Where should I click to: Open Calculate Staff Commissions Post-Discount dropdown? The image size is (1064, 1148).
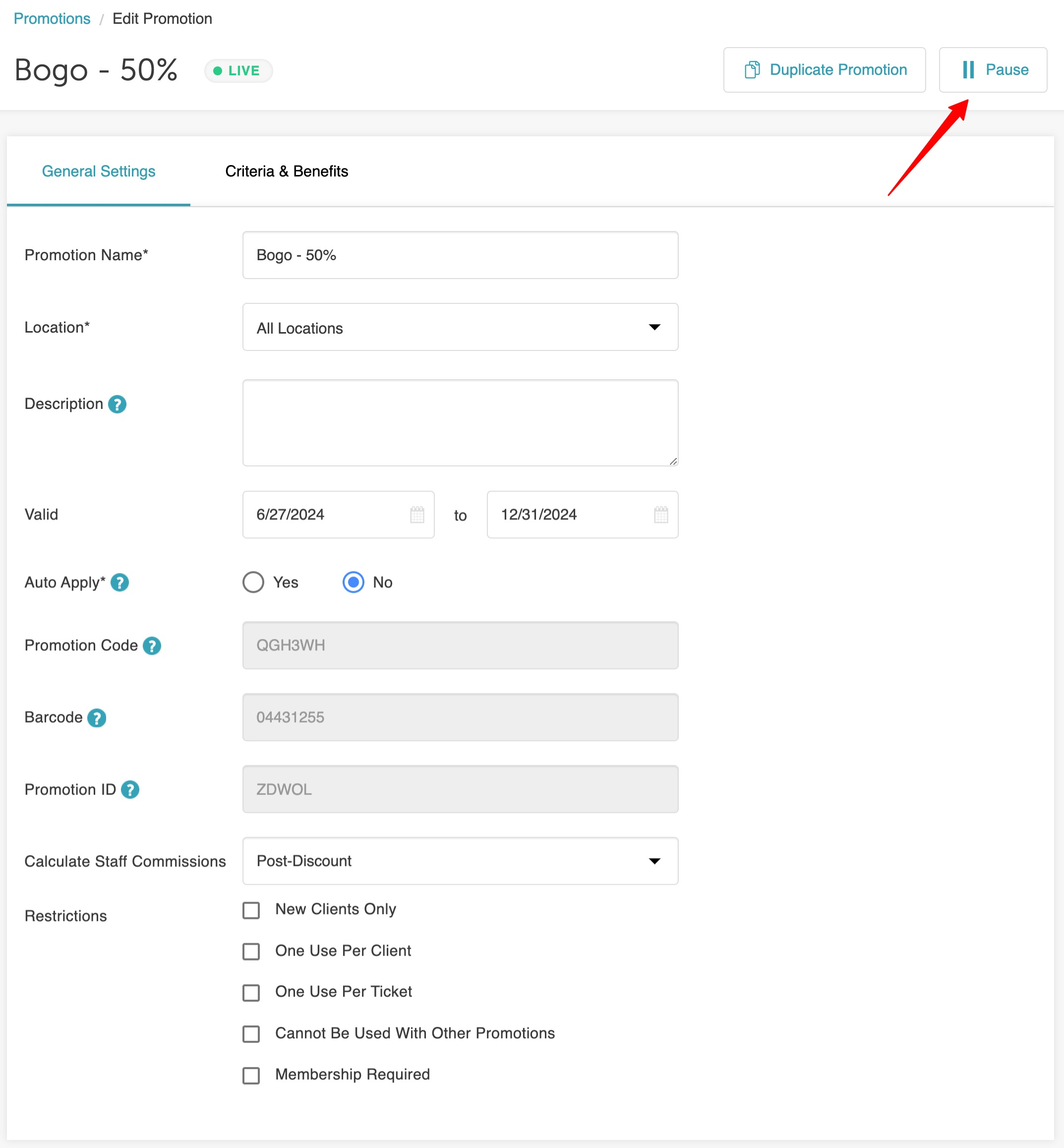tap(460, 861)
